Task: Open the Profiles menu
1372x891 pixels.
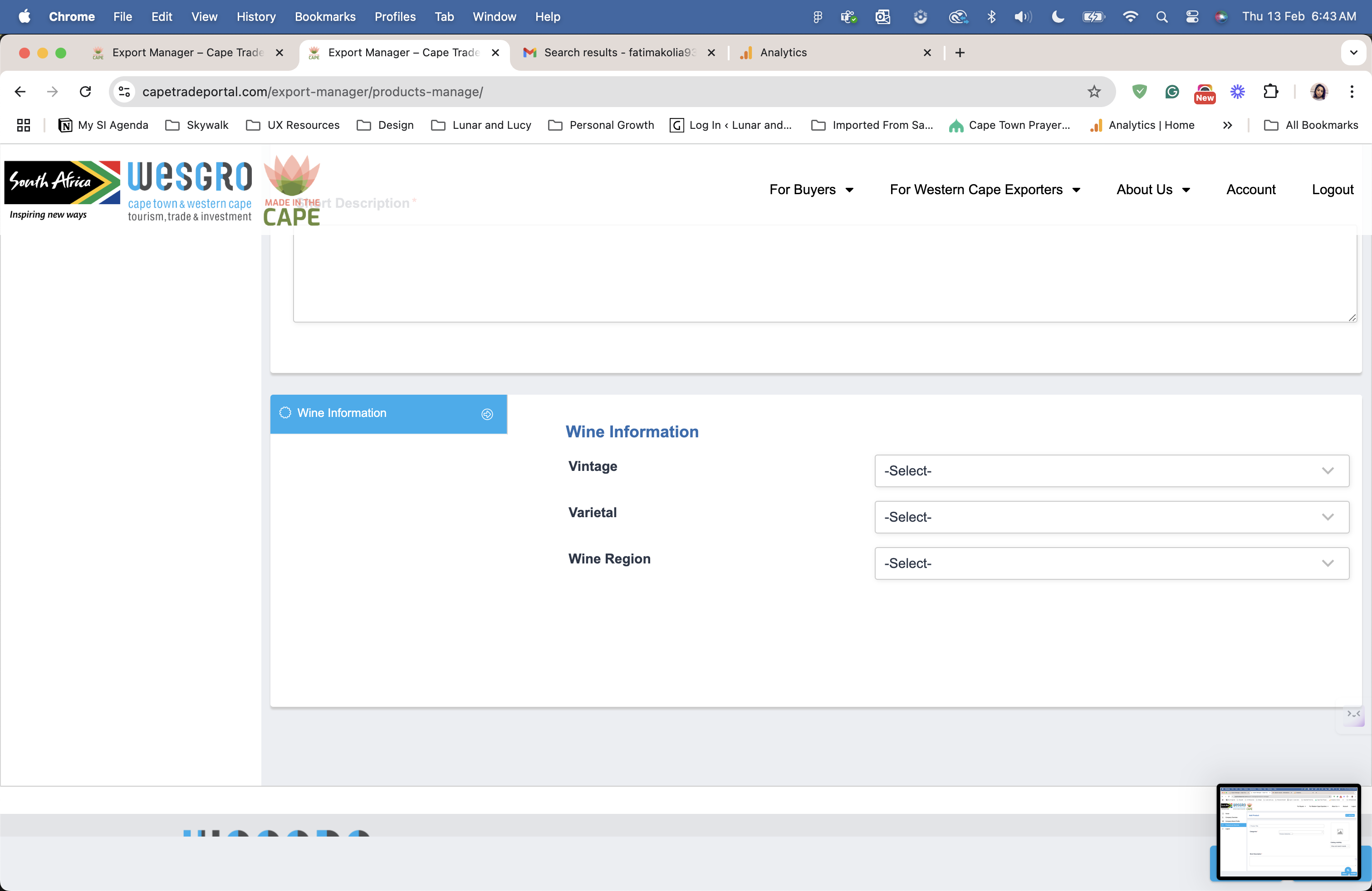Action: [x=395, y=17]
